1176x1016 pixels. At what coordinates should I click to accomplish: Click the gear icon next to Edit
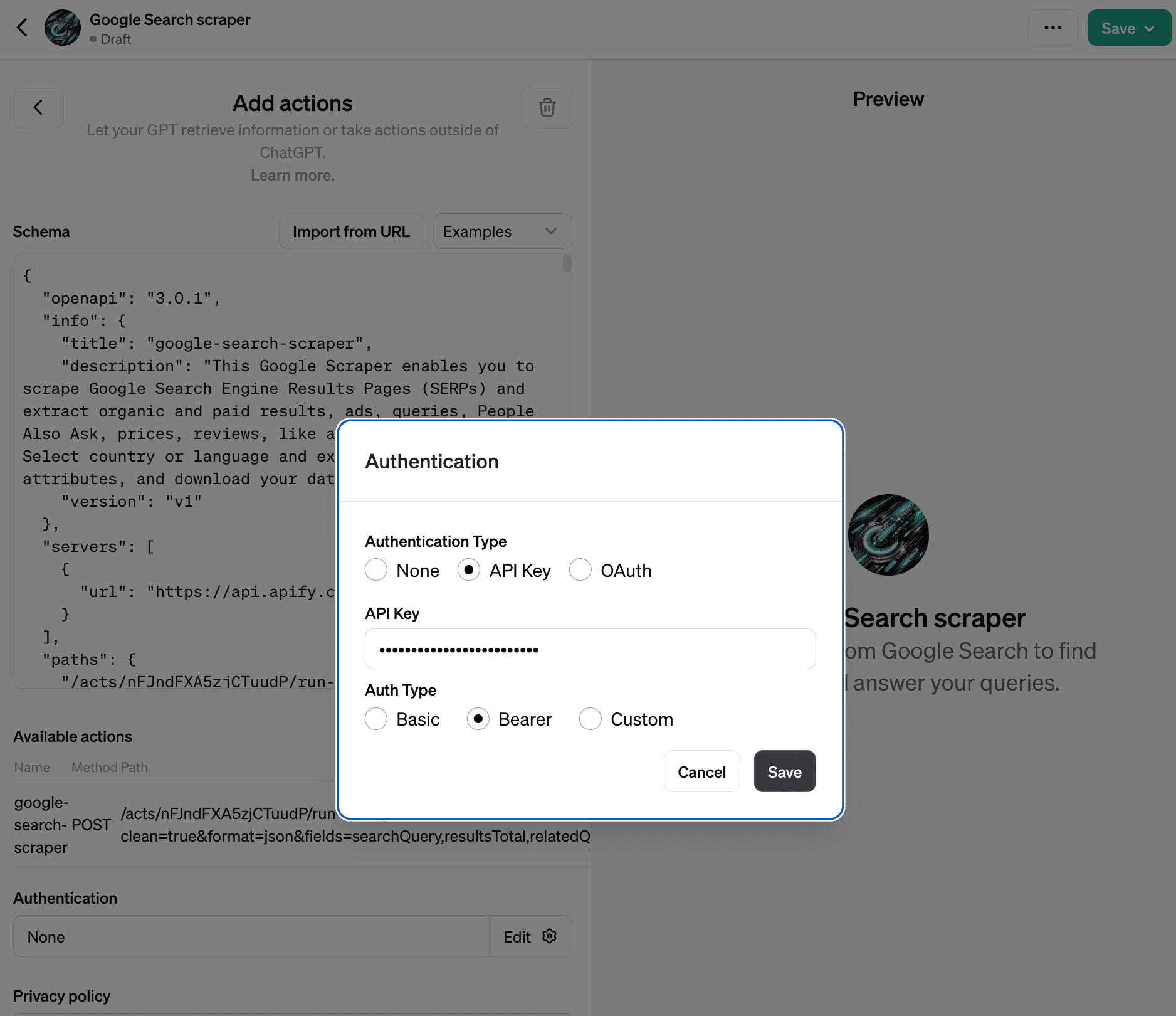pyautogui.click(x=550, y=936)
